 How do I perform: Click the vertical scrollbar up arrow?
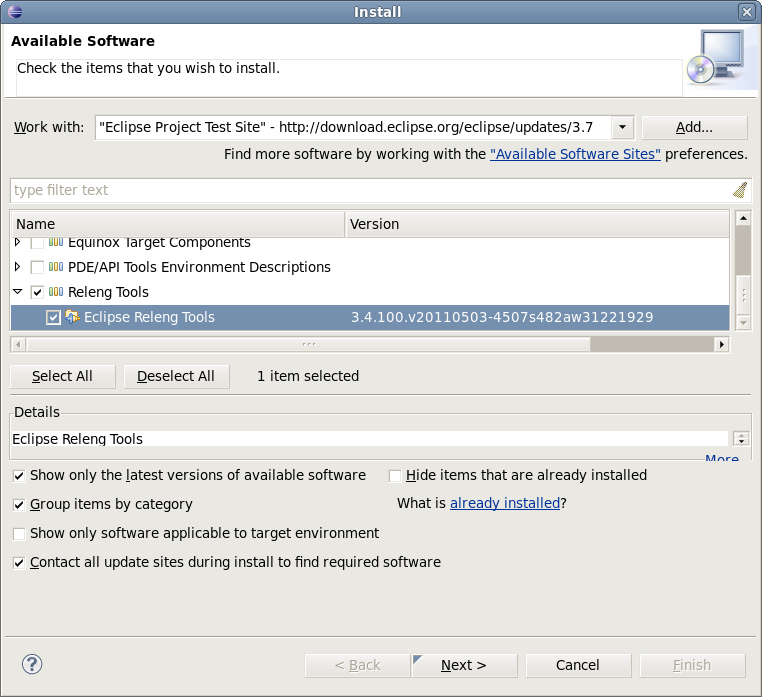click(x=743, y=218)
